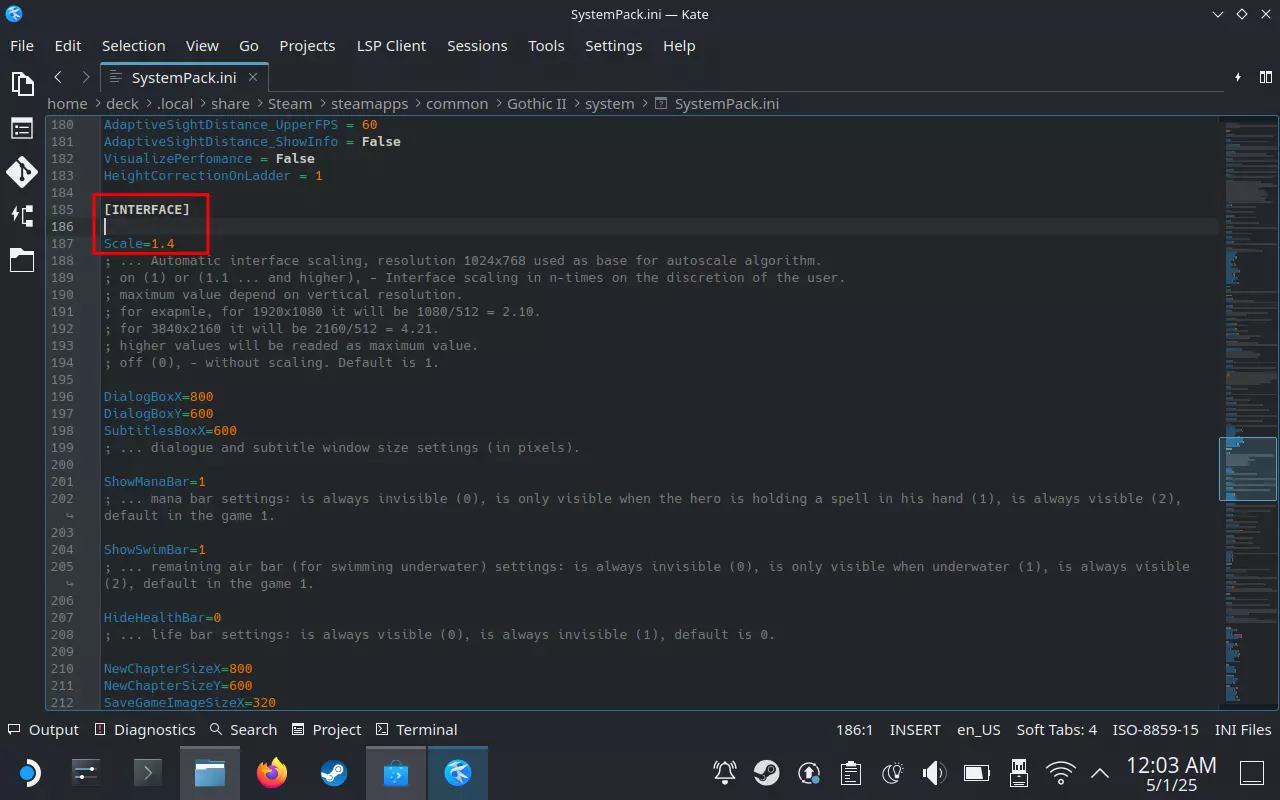The height and width of the screenshot is (800, 1280).
Task: Click the split view icon at top right
Action: click(1266, 77)
